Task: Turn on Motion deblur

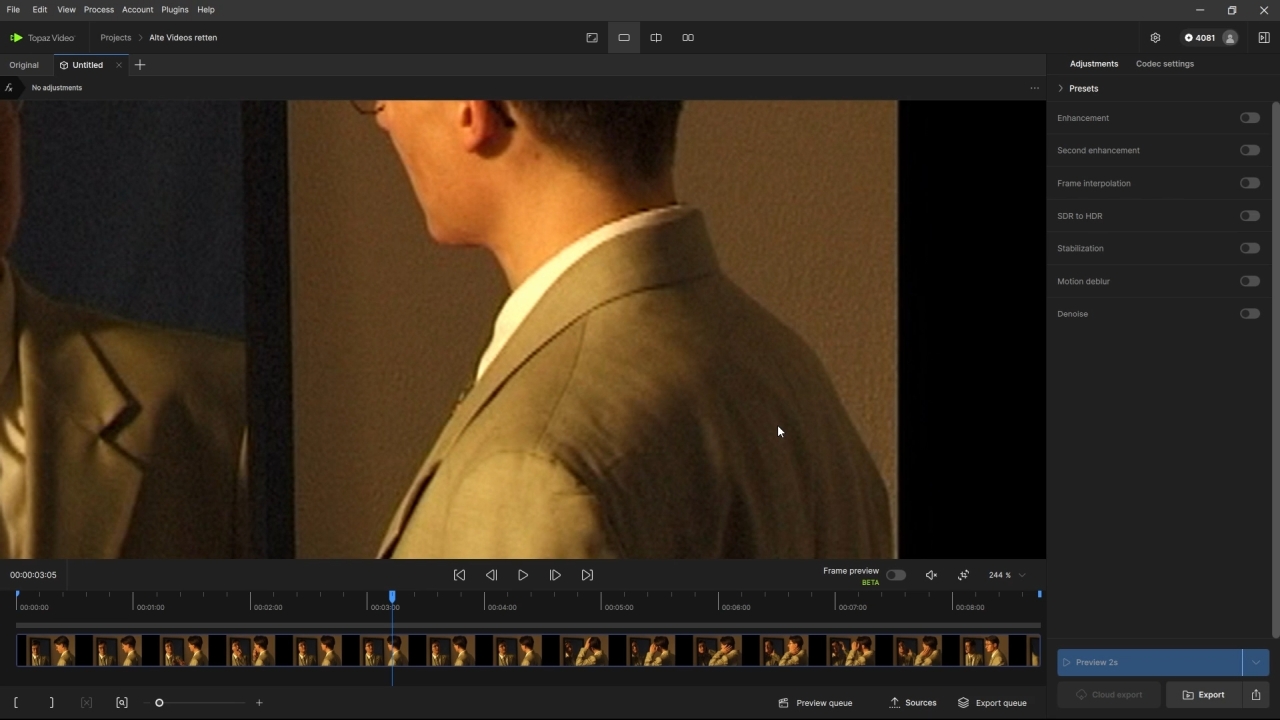Action: pos(1250,281)
